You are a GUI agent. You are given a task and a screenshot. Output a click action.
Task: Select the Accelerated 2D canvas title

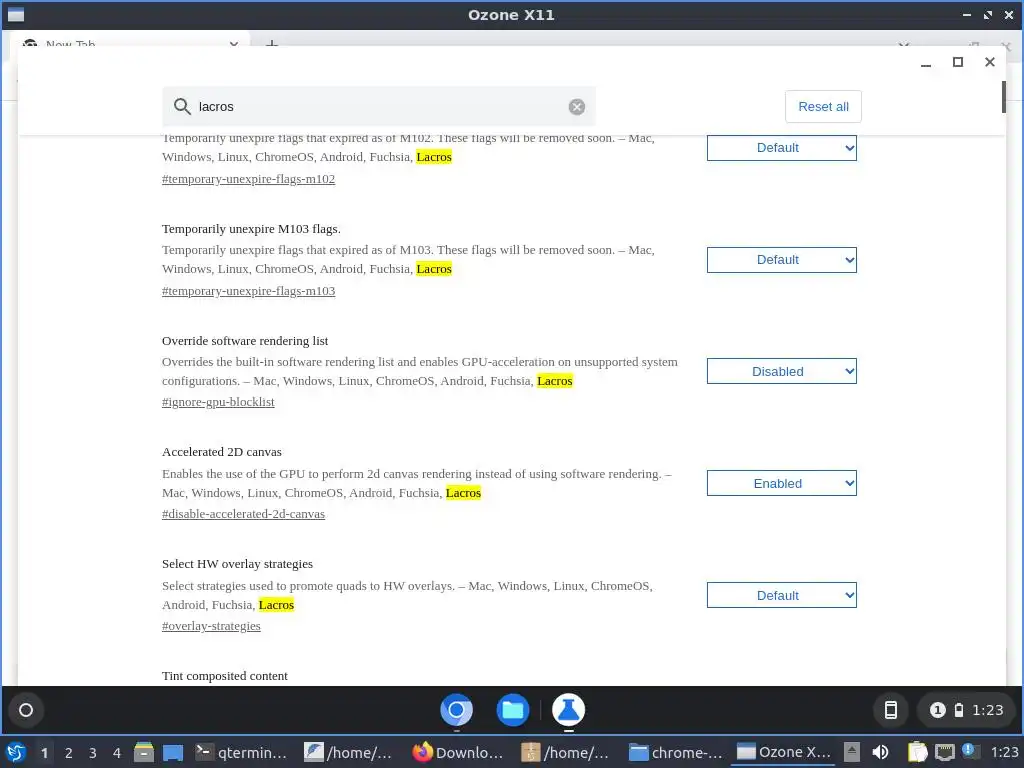(221, 452)
